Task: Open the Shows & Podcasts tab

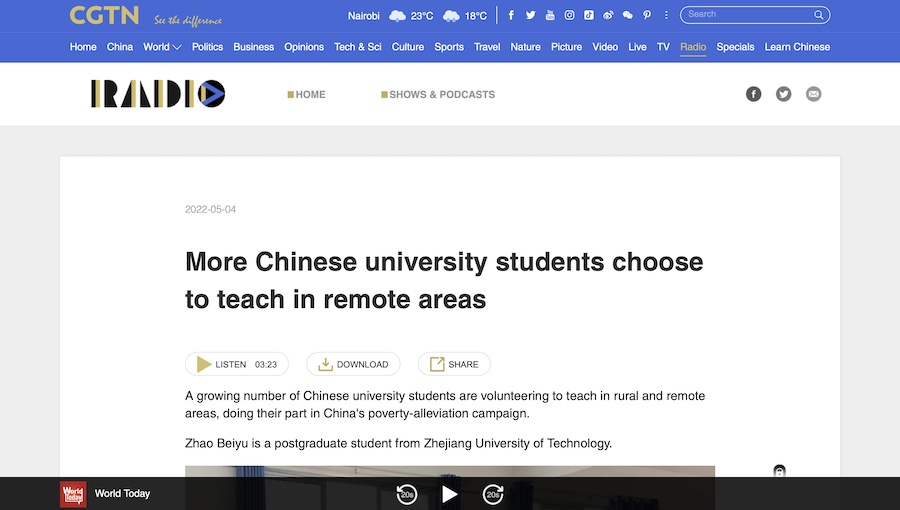Action: pos(441,95)
